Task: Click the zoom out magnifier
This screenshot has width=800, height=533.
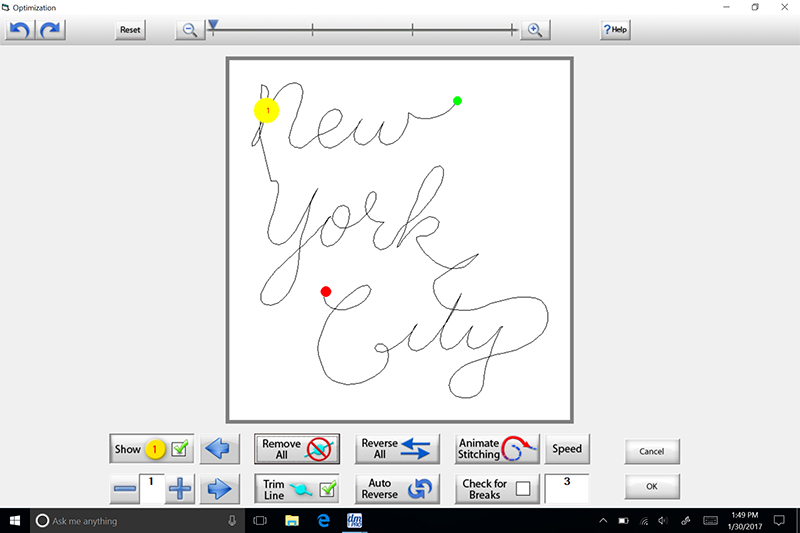Action: click(x=188, y=30)
